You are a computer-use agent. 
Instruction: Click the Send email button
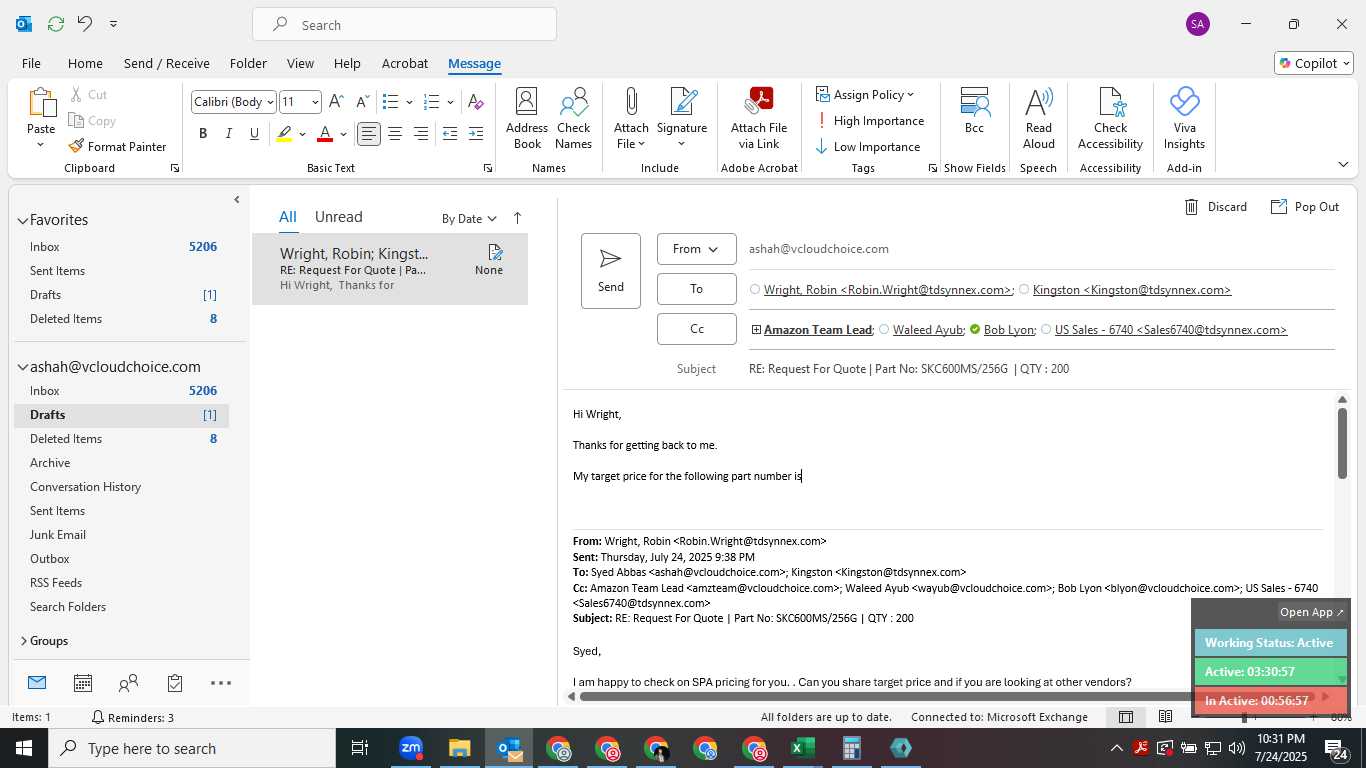[610, 271]
